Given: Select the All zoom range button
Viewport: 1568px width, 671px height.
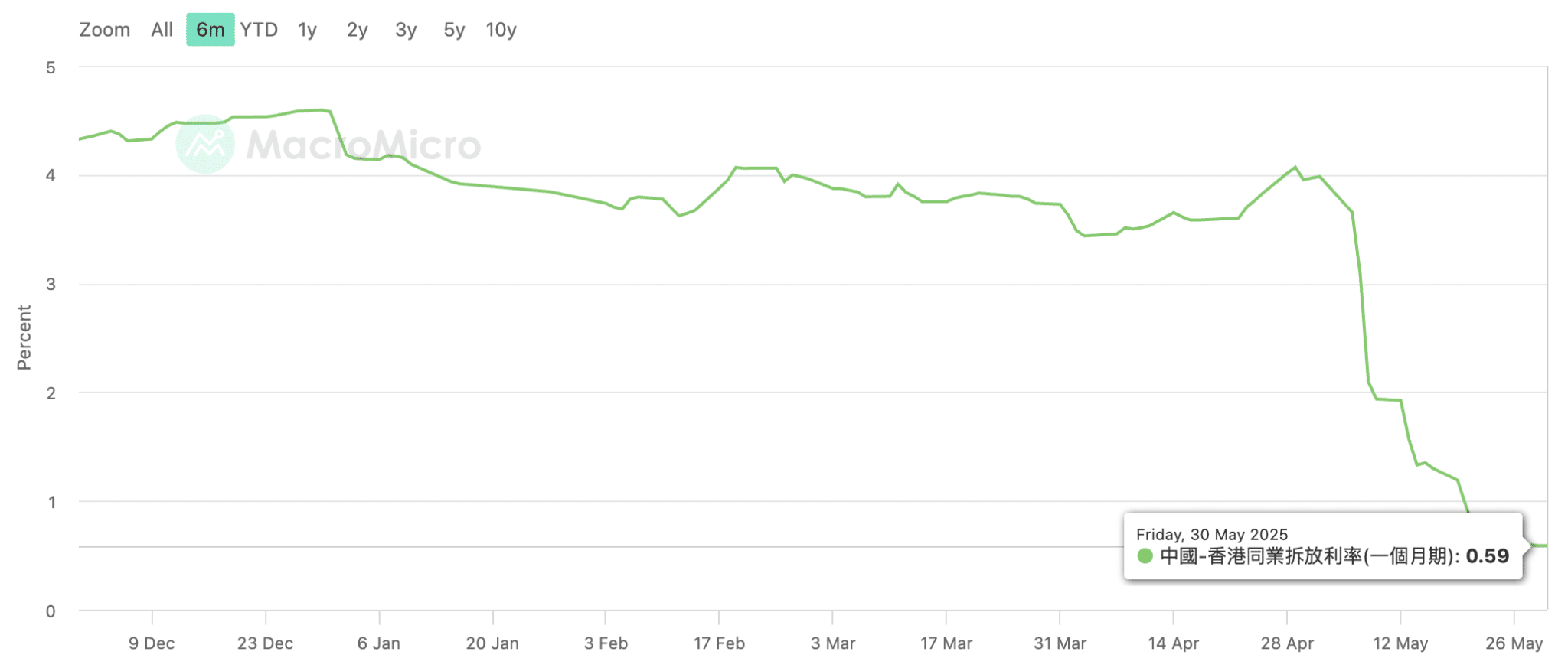Looking at the screenshot, I should 162,30.
